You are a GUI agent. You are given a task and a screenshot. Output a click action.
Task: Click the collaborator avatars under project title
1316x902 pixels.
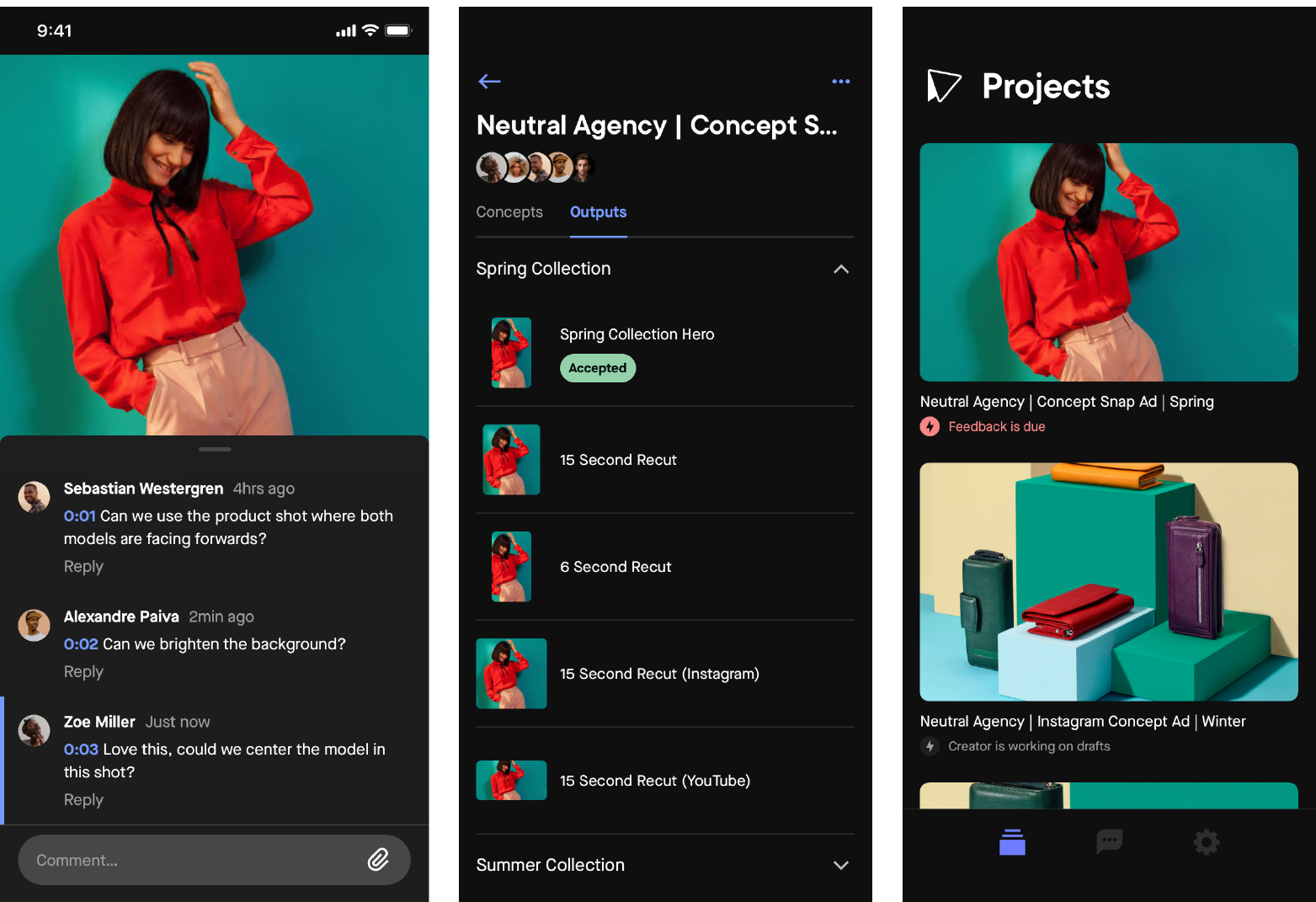pos(535,168)
